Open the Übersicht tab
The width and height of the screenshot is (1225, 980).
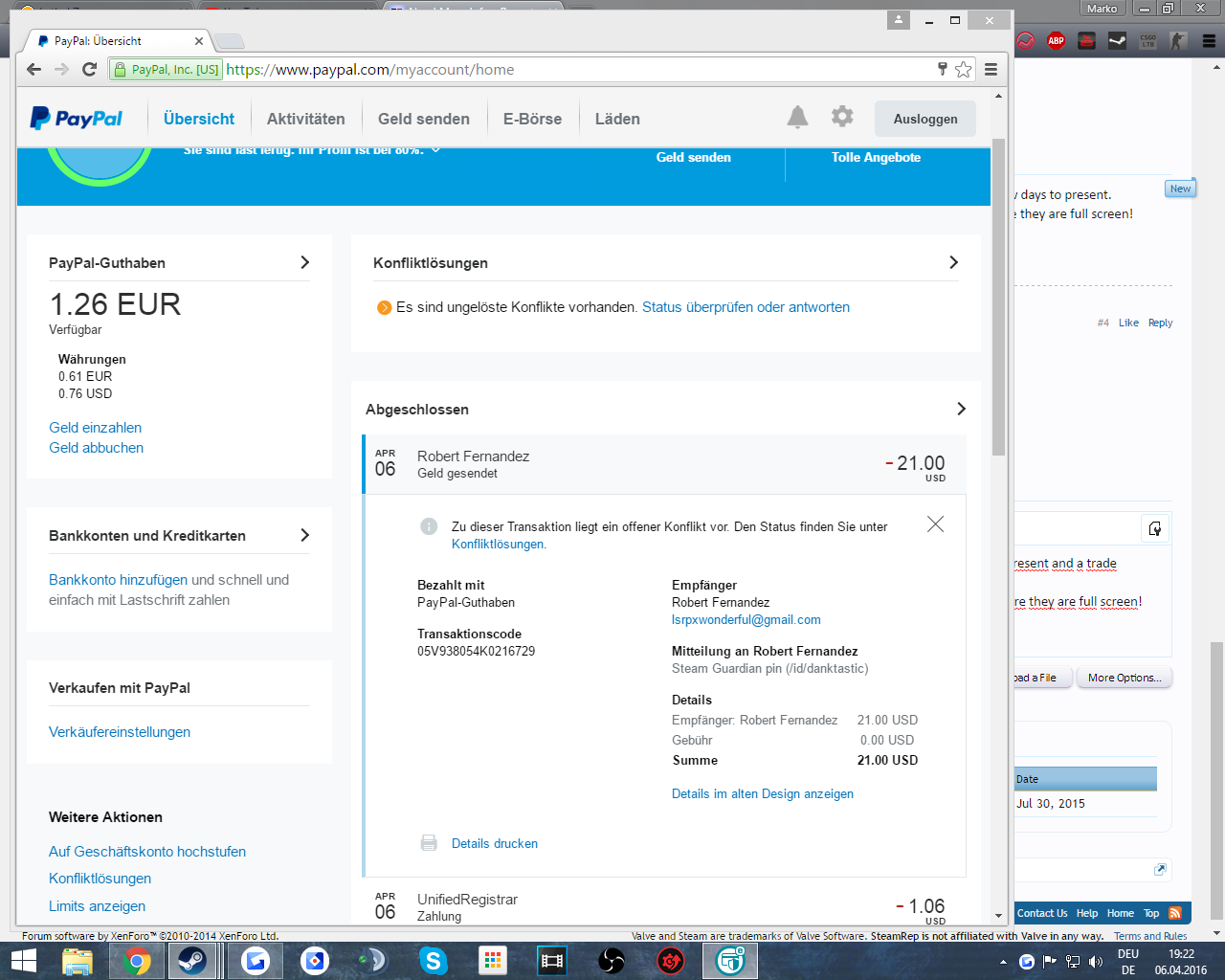click(199, 119)
